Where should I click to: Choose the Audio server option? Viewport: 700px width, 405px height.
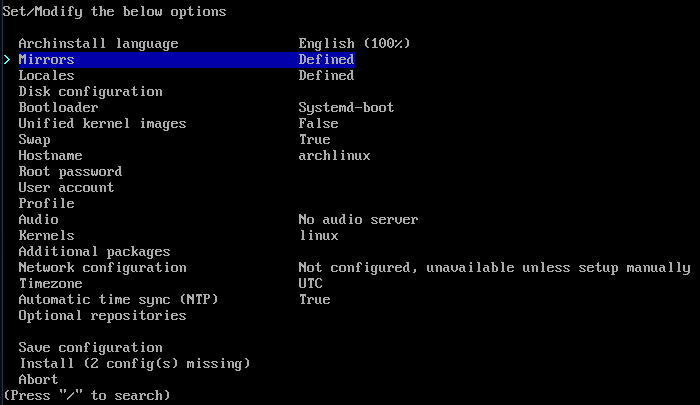(38, 220)
